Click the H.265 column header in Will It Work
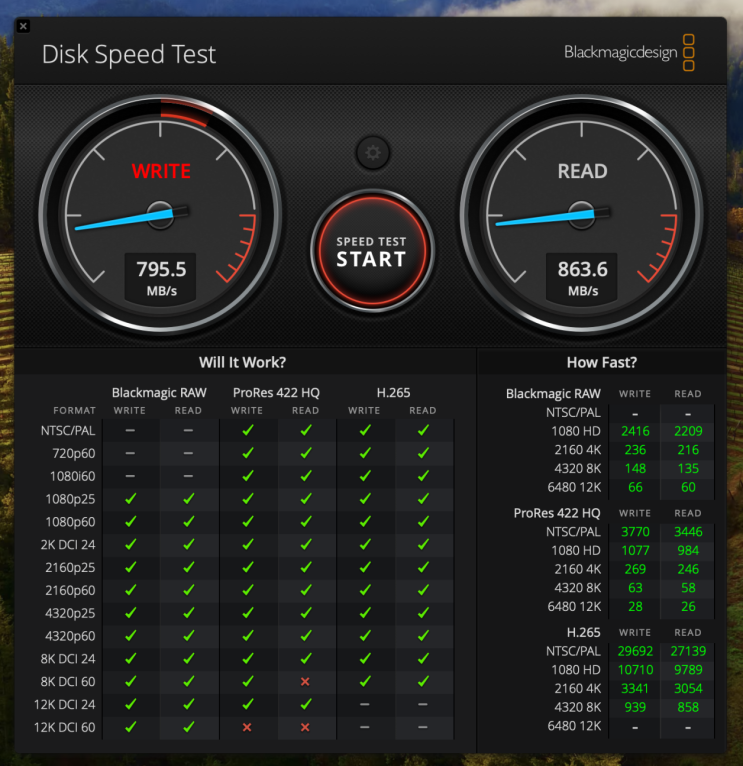743x766 pixels. [x=393, y=393]
